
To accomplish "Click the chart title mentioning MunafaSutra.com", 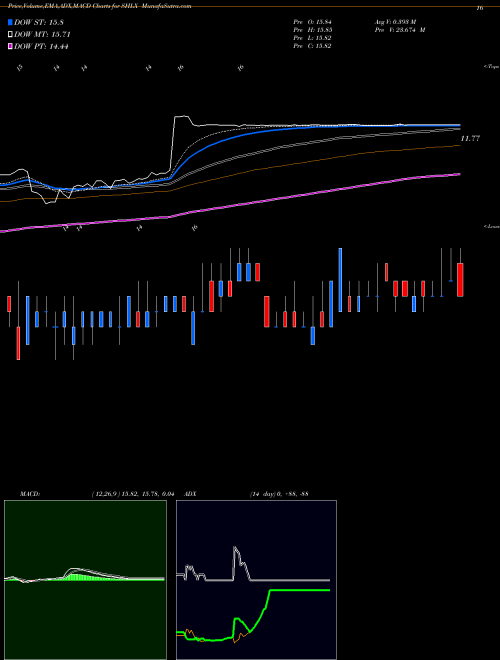I will point(99,6).
